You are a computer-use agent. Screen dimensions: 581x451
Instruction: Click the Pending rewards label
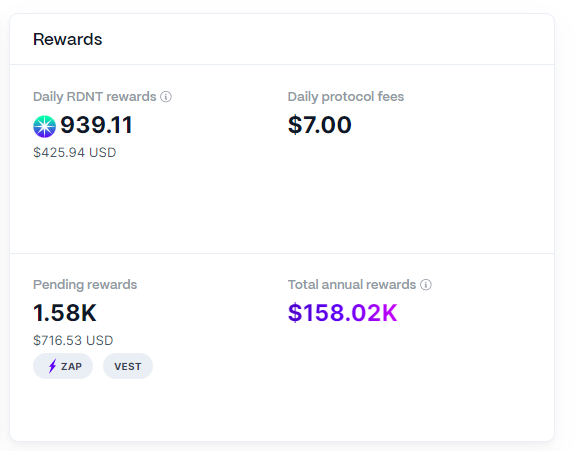tap(85, 285)
